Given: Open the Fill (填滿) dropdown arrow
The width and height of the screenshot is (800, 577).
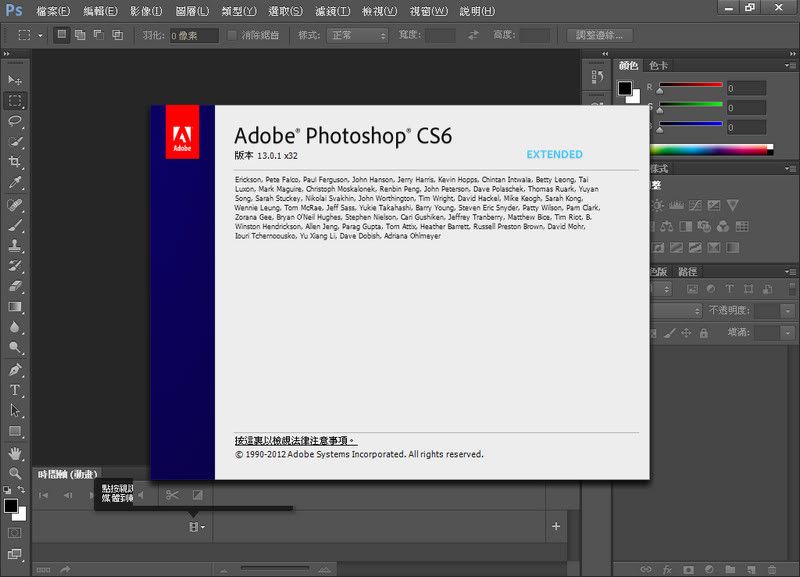Looking at the screenshot, I should [789, 333].
